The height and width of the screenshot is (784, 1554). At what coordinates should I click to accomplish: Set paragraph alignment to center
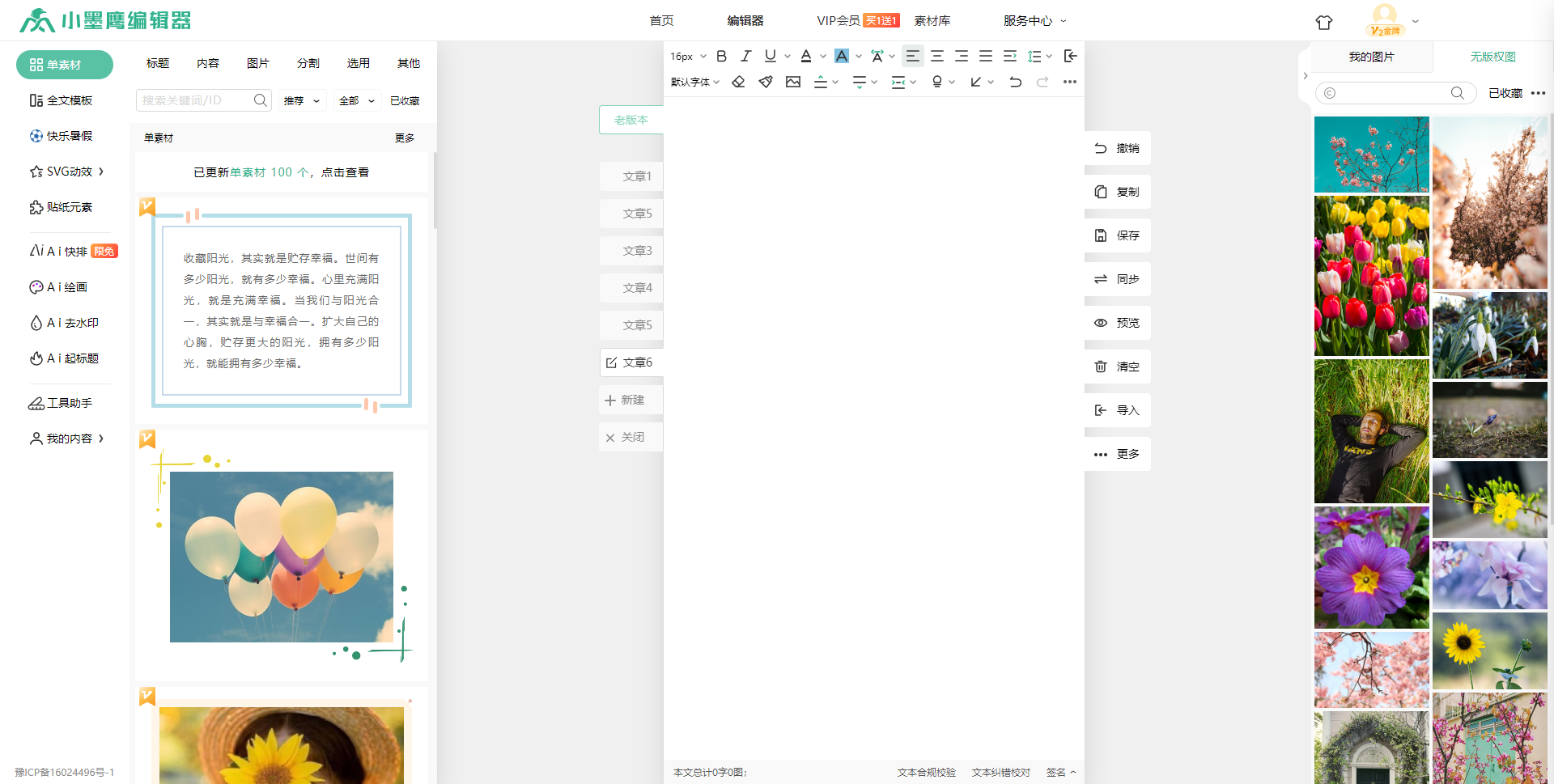click(x=937, y=56)
